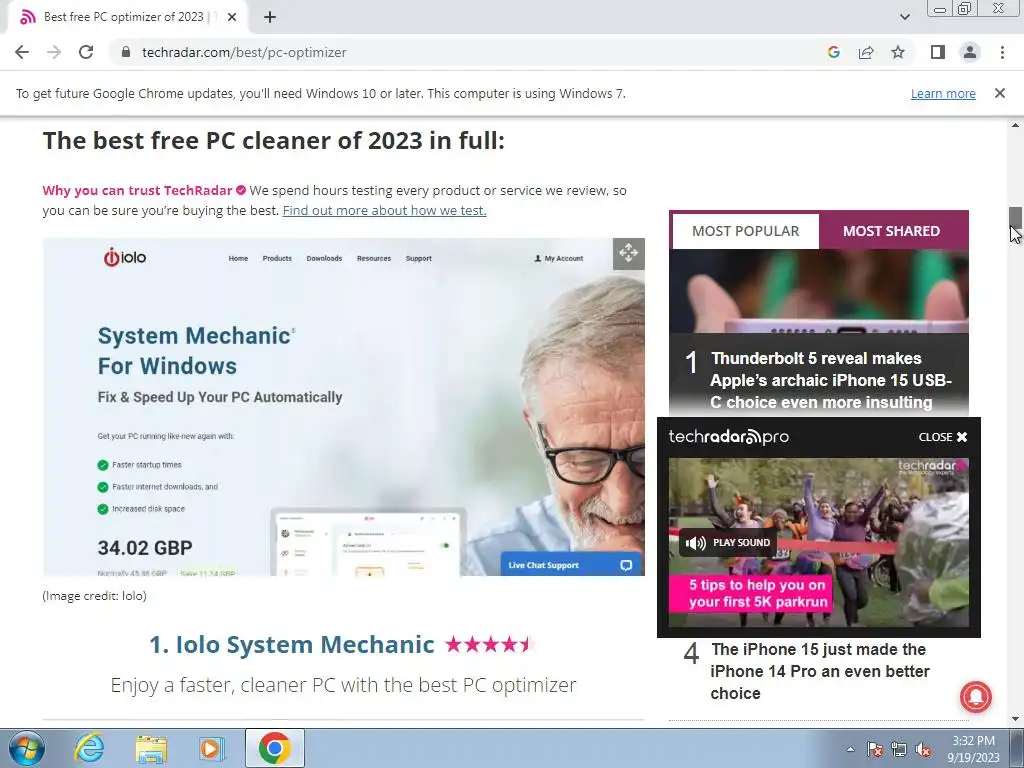Follow the Learn more link
Screen dimensions: 1024x768
(943, 93)
